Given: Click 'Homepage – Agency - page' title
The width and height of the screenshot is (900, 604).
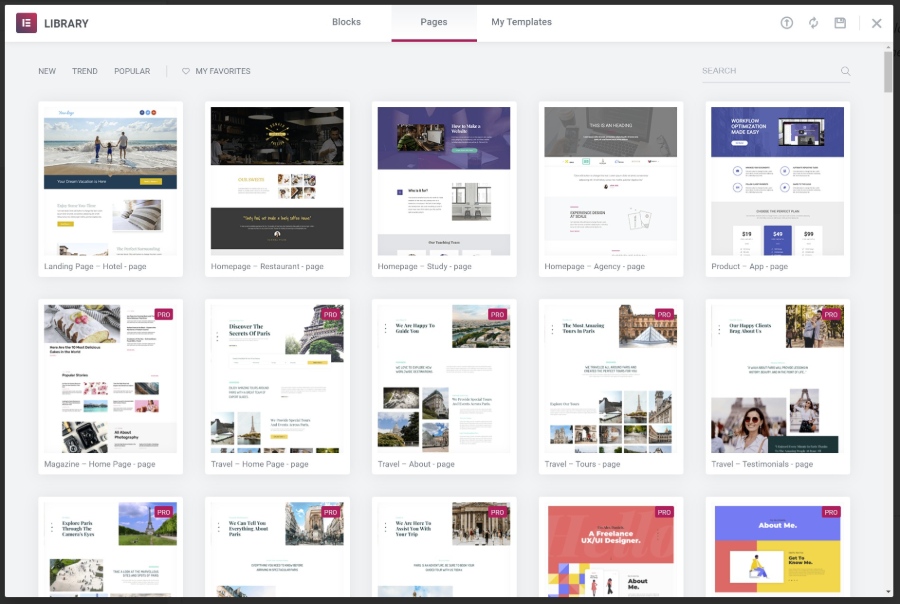Looking at the screenshot, I should (x=595, y=266).
